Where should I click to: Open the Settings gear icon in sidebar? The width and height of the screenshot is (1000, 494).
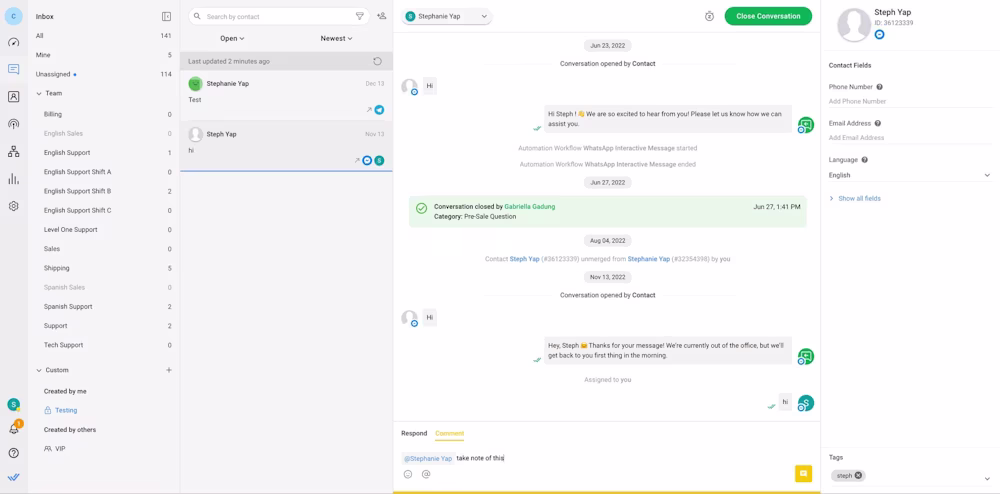13,207
